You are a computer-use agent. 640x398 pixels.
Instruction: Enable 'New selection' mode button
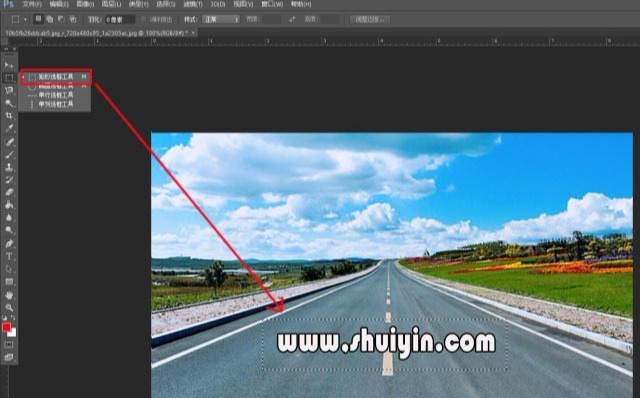pyautogui.click(x=38, y=19)
